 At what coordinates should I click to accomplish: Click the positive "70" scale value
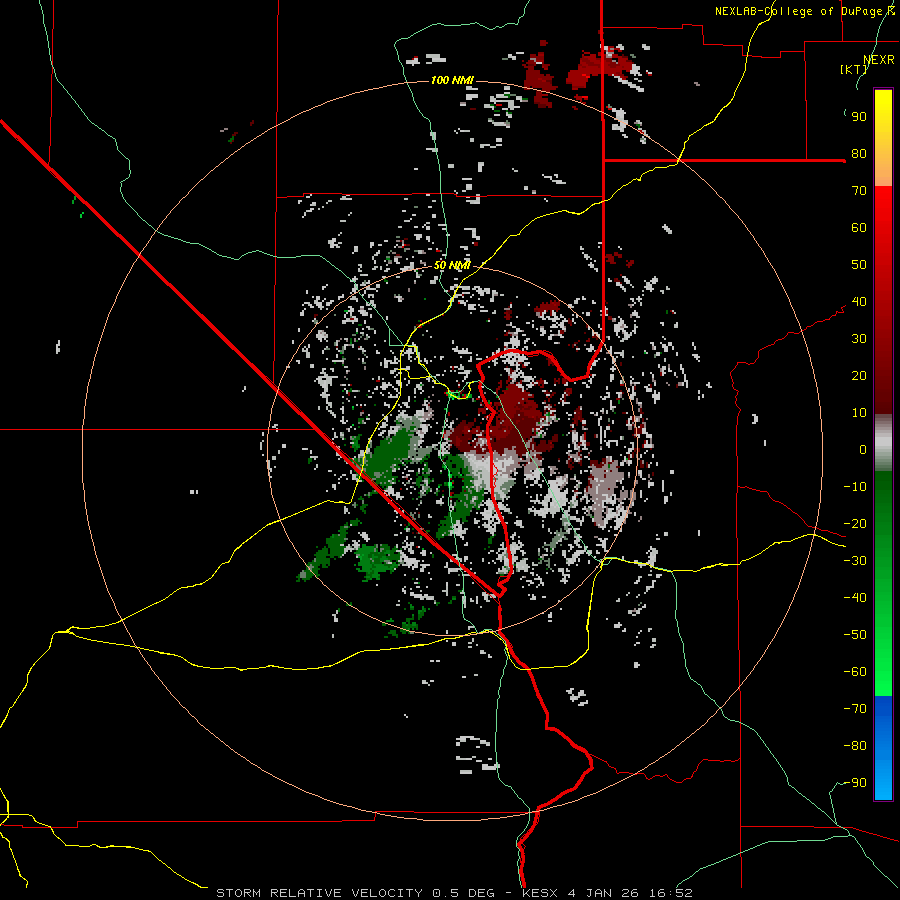pyautogui.click(x=859, y=191)
